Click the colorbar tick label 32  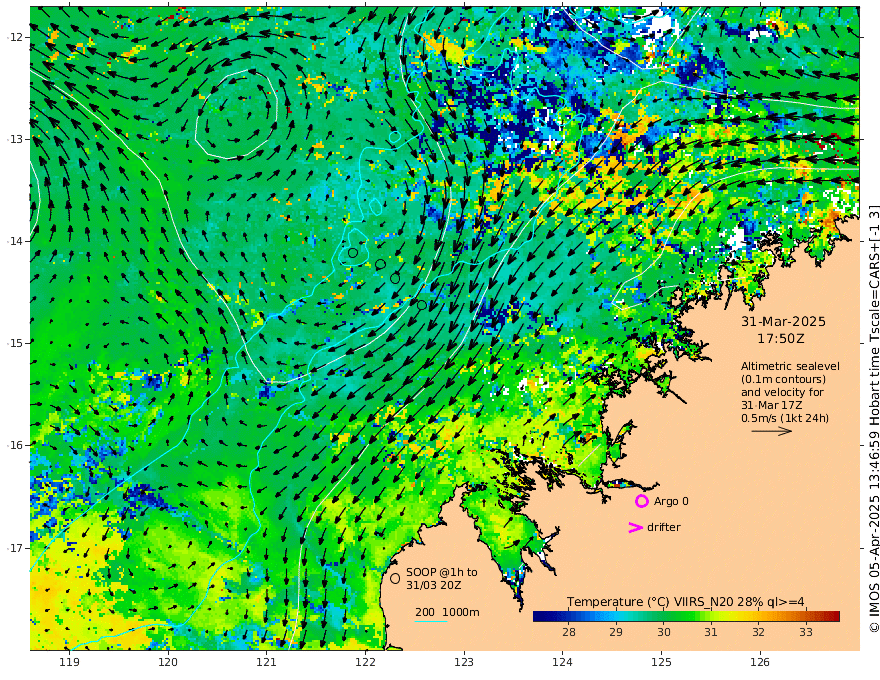pos(758,632)
